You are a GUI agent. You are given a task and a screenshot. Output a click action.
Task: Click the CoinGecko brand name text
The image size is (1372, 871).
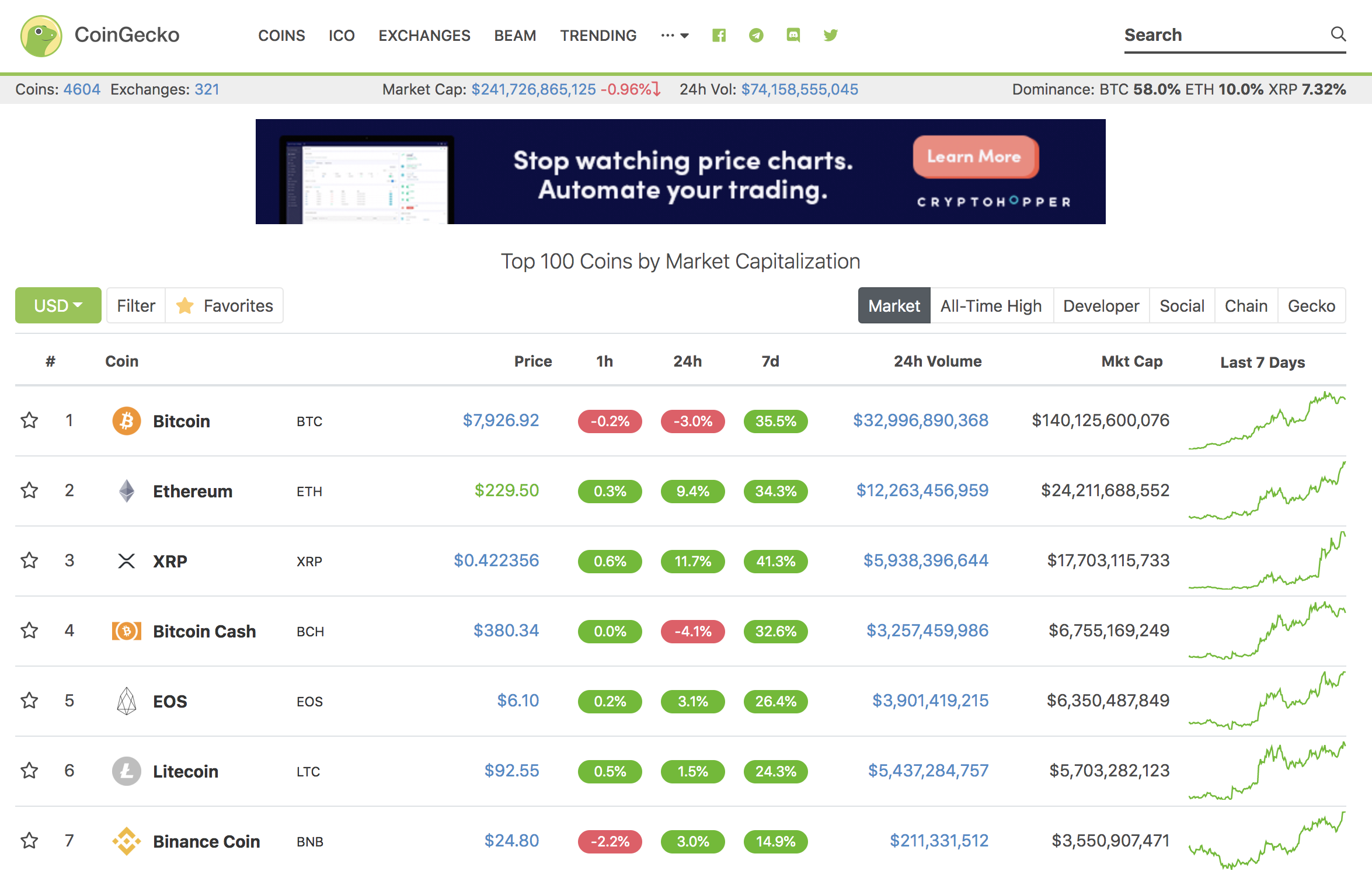[x=127, y=36]
